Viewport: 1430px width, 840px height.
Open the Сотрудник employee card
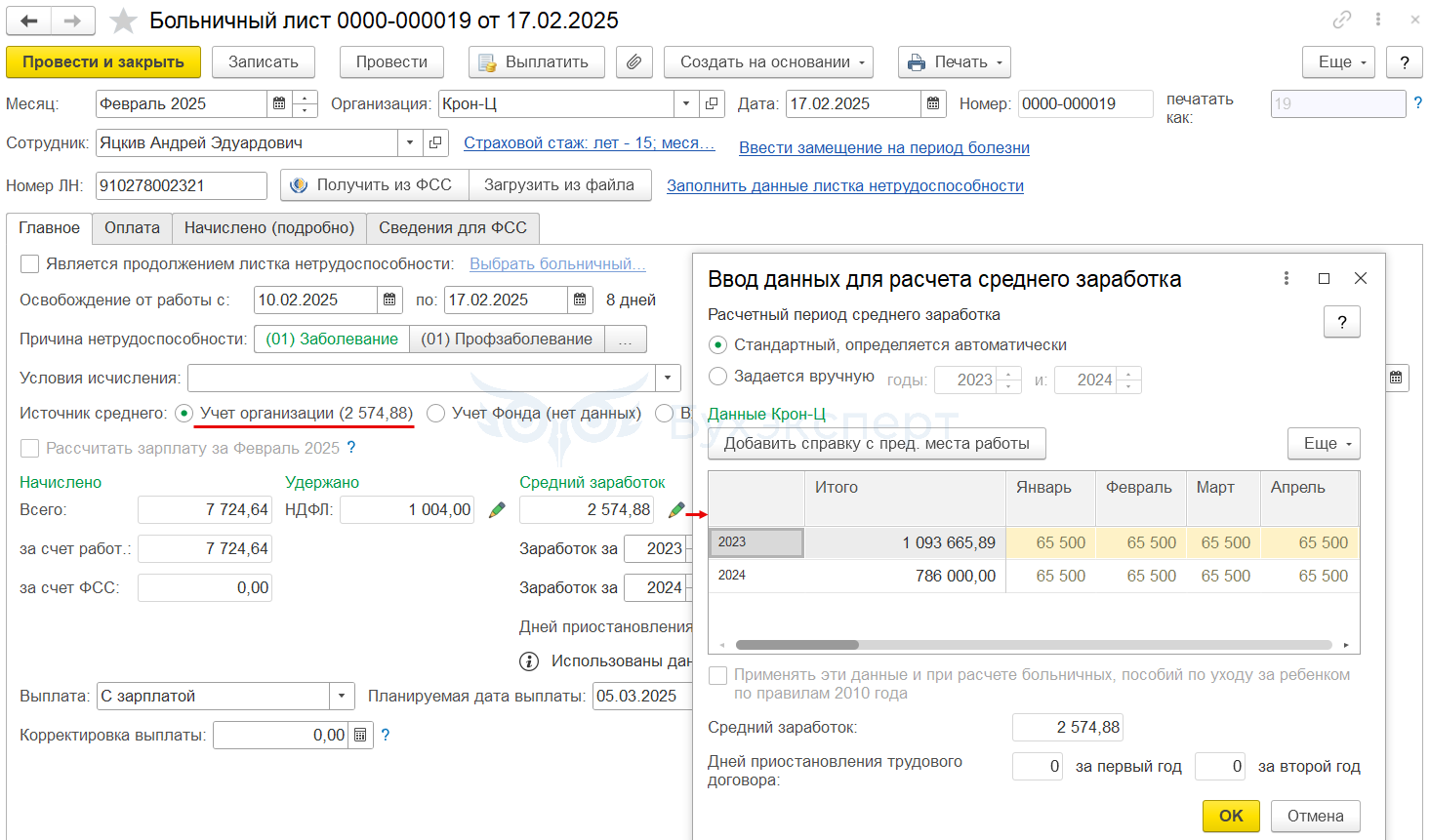(435, 143)
